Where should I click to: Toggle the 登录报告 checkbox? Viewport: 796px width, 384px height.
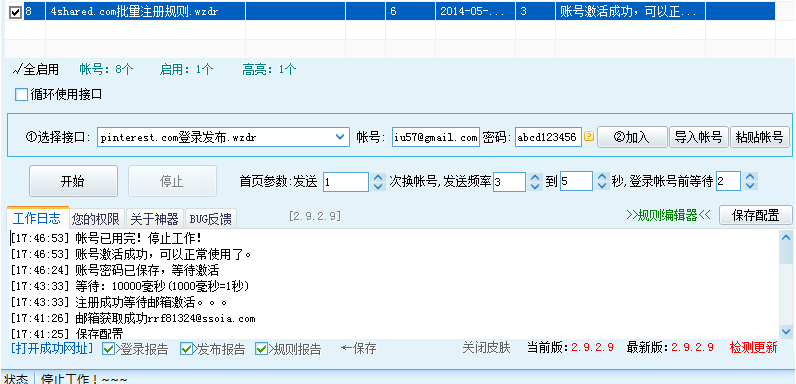[x=108, y=349]
